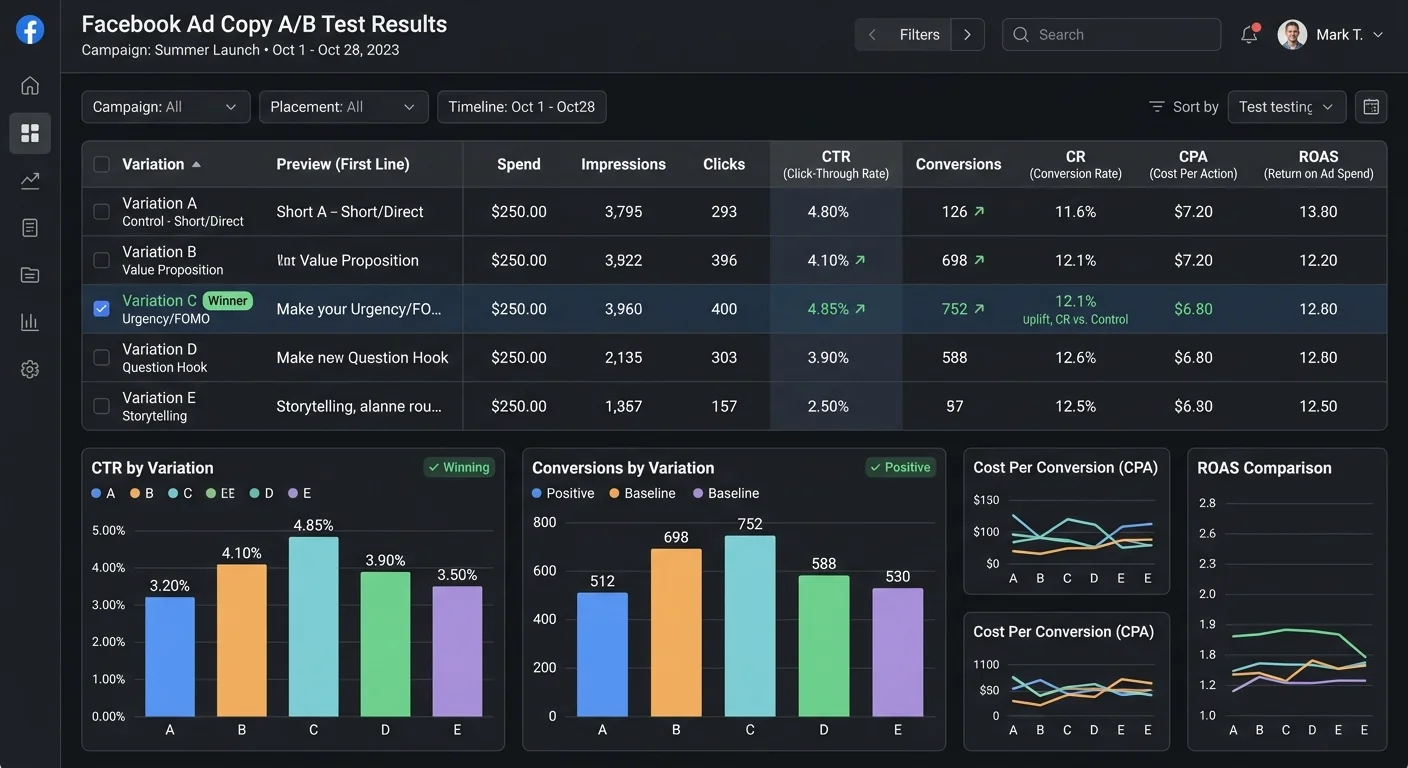
Task: Click uplift arrow next to 752 conversions
Action: tap(979, 309)
